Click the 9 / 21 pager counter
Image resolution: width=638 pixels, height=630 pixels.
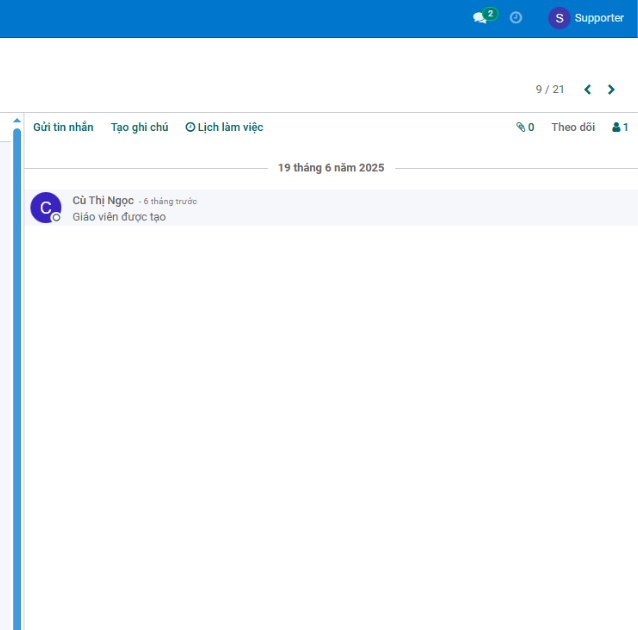coord(549,90)
